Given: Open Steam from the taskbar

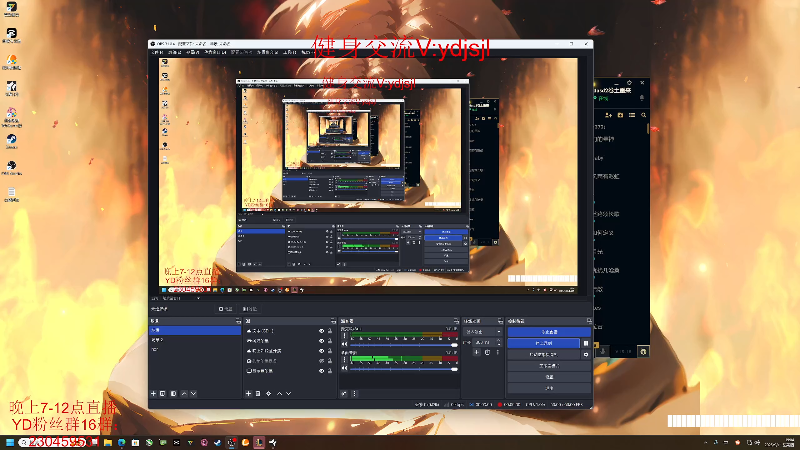Looking at the screenshot, I should (217, 442).
